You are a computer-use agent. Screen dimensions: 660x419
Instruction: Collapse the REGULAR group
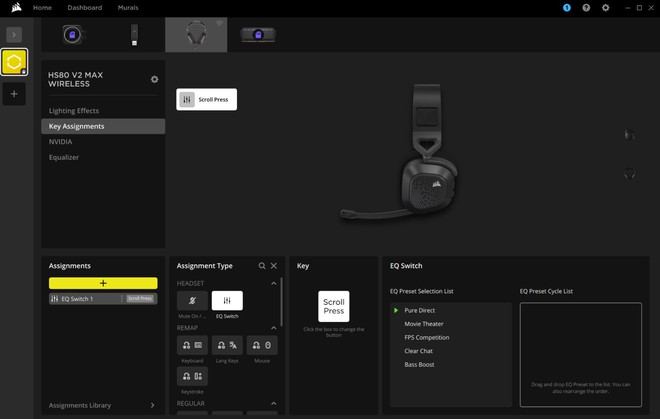click(274, 403)
